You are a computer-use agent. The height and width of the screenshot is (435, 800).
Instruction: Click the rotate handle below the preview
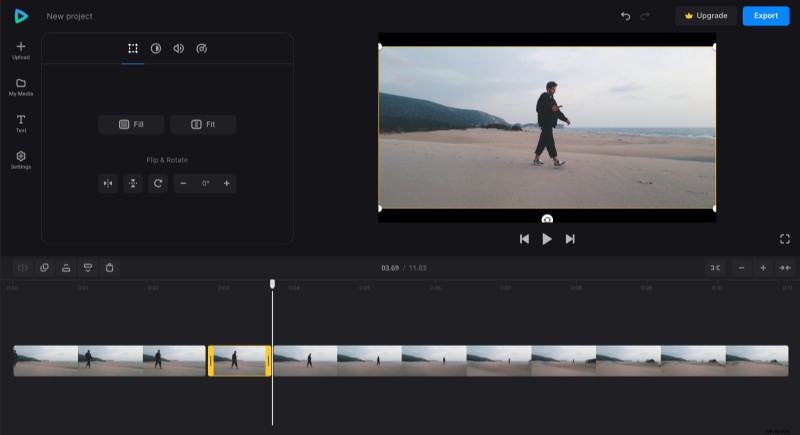point(547,219)
